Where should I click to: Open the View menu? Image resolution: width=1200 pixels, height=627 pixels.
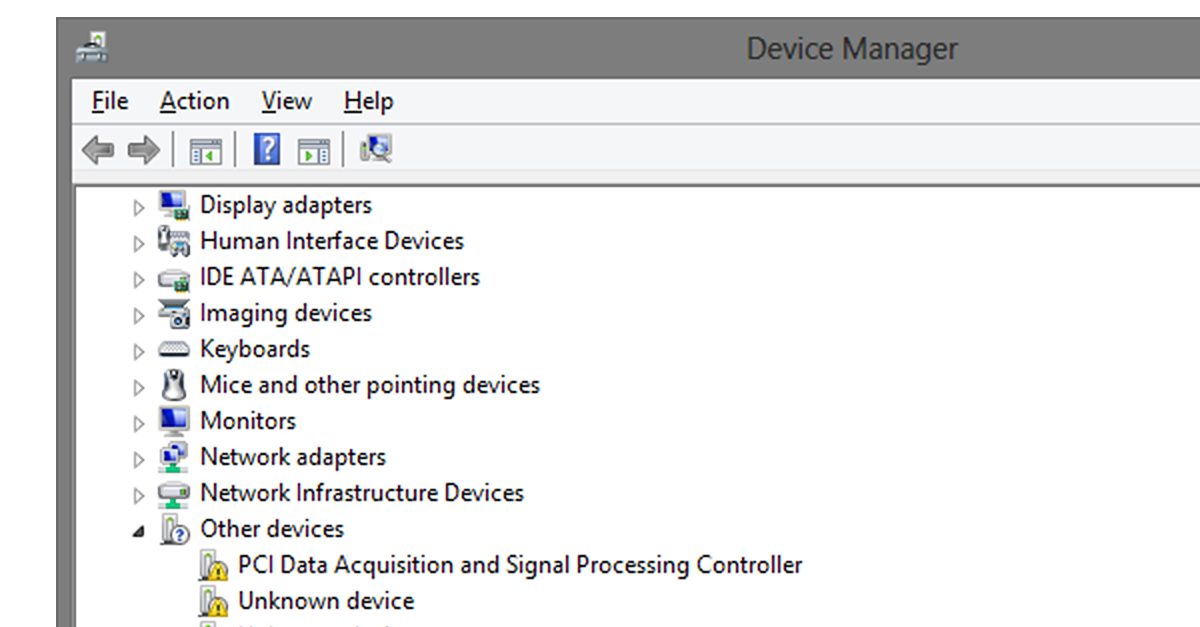[285, 101]
